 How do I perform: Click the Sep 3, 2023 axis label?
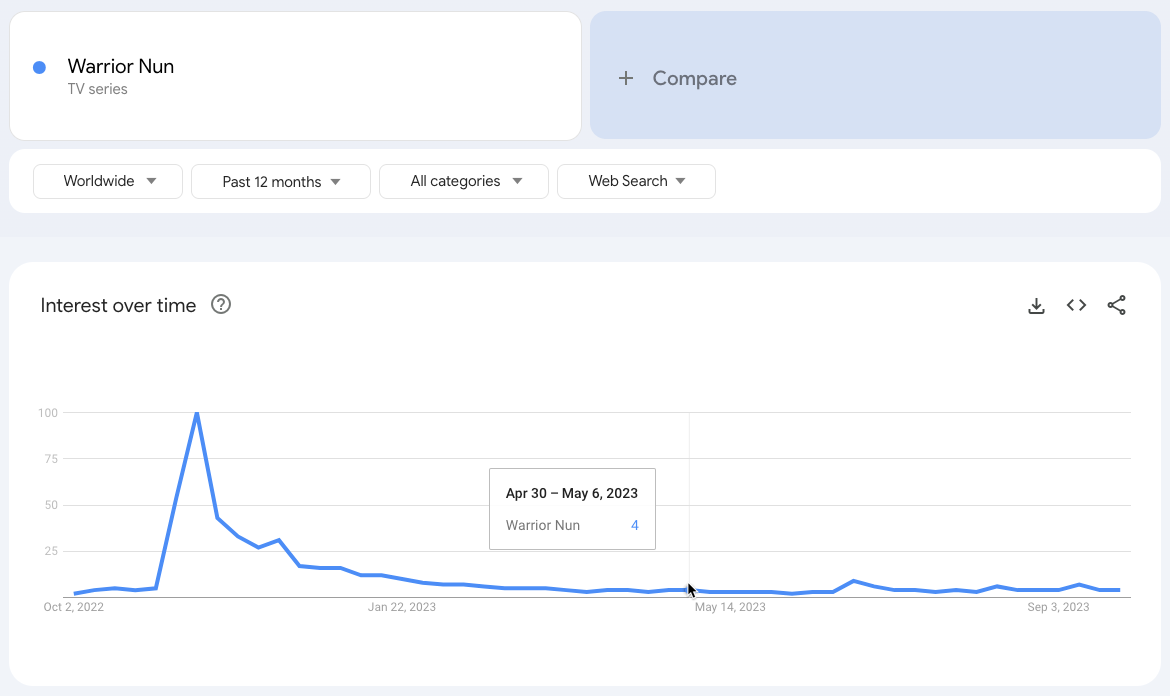tap(1058, 606)
